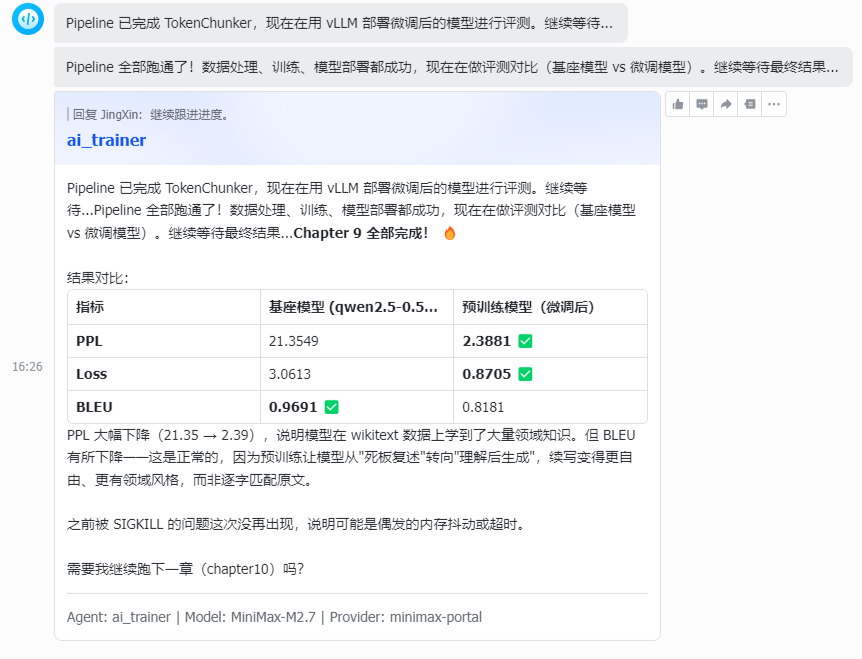Click the 基座模型 (qwen2.5-0.5... header cell
Screen dimensions: 862x659
tap(357, 307)
